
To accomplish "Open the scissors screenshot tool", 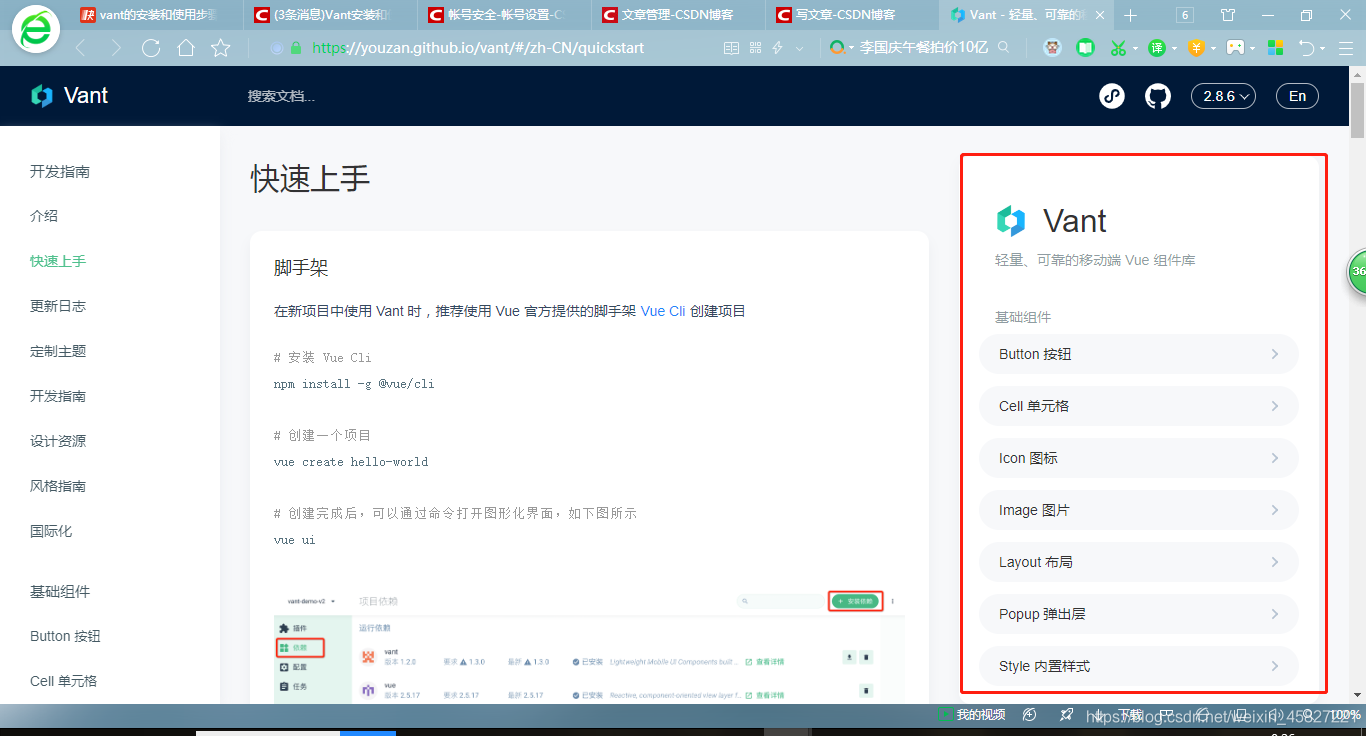I will click(x=1118, y=47).
